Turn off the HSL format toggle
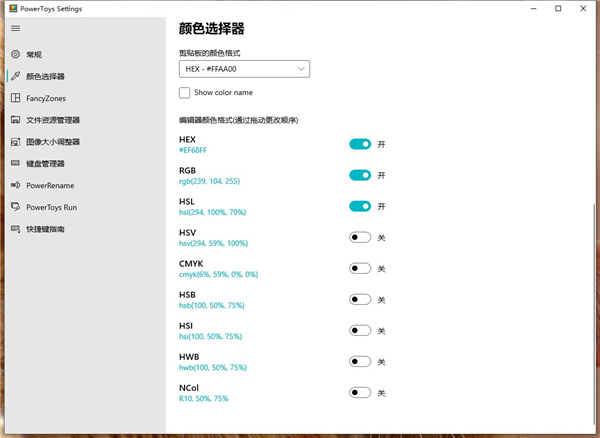The height and width of the screenshot is (438, 600). pos(360,206)
